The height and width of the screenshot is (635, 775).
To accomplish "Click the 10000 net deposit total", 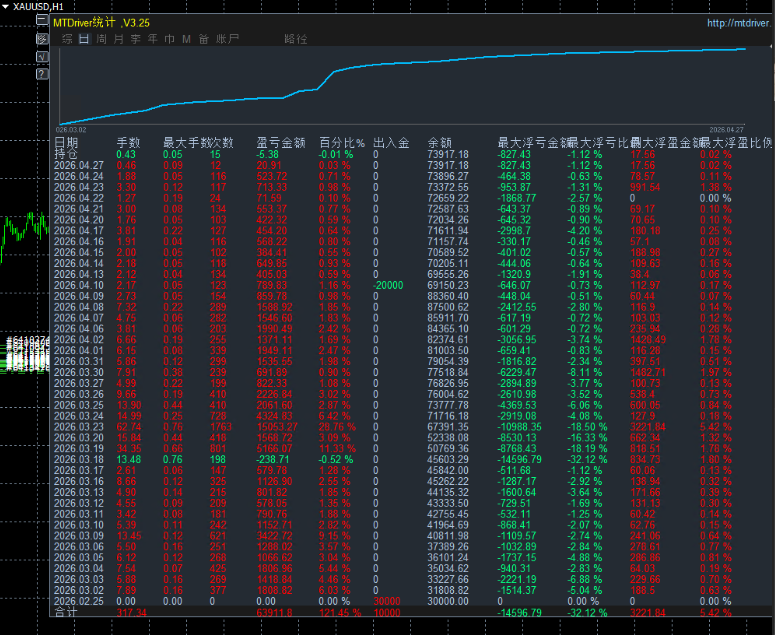I will click(387, 612).
